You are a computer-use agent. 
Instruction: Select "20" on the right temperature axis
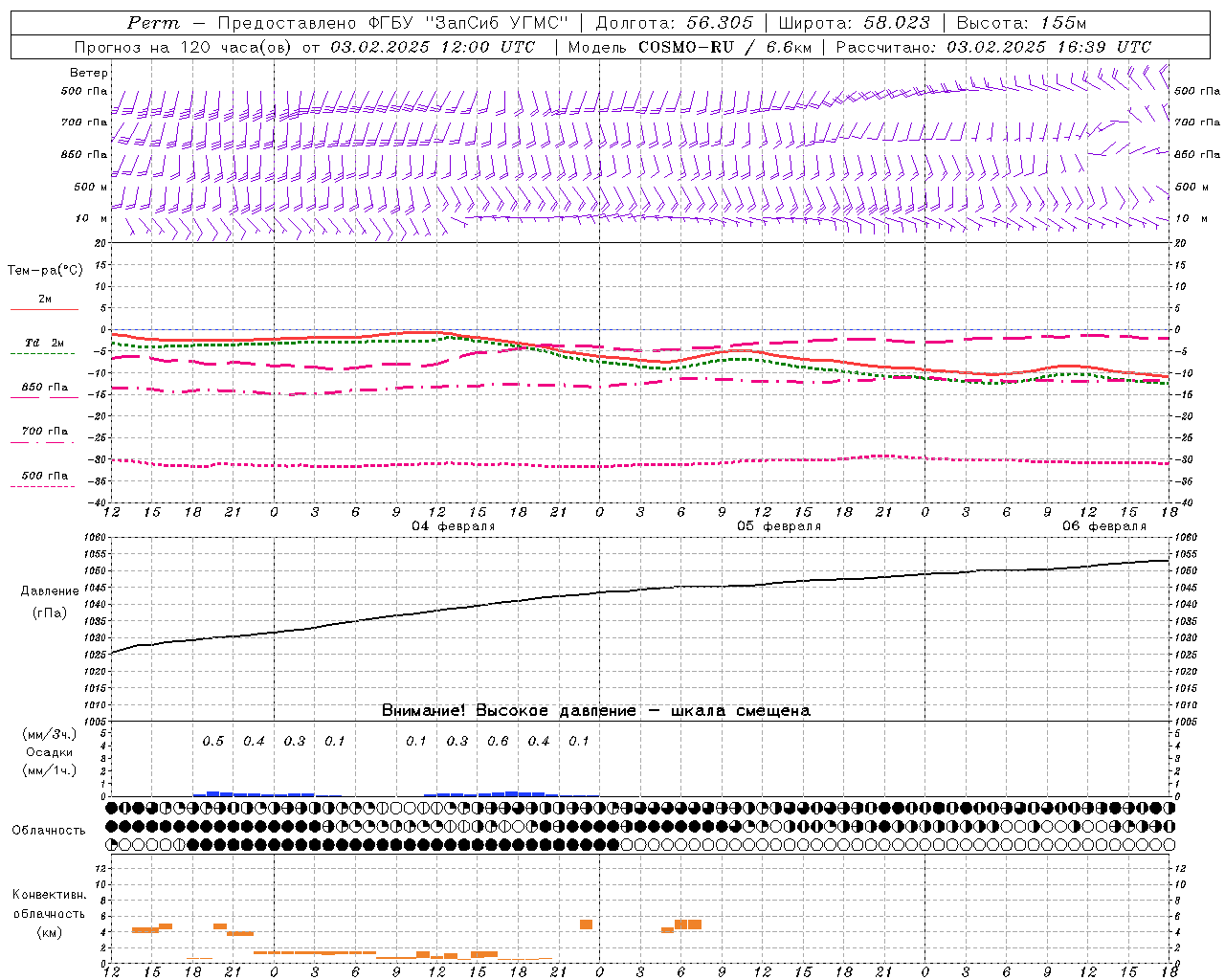coord(1181,243)
